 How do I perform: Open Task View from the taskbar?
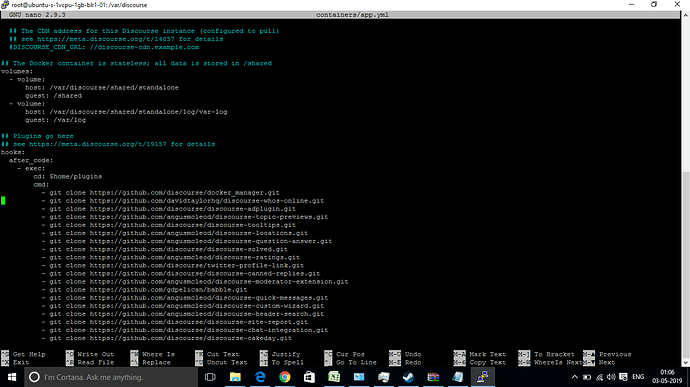click(210, 377)
